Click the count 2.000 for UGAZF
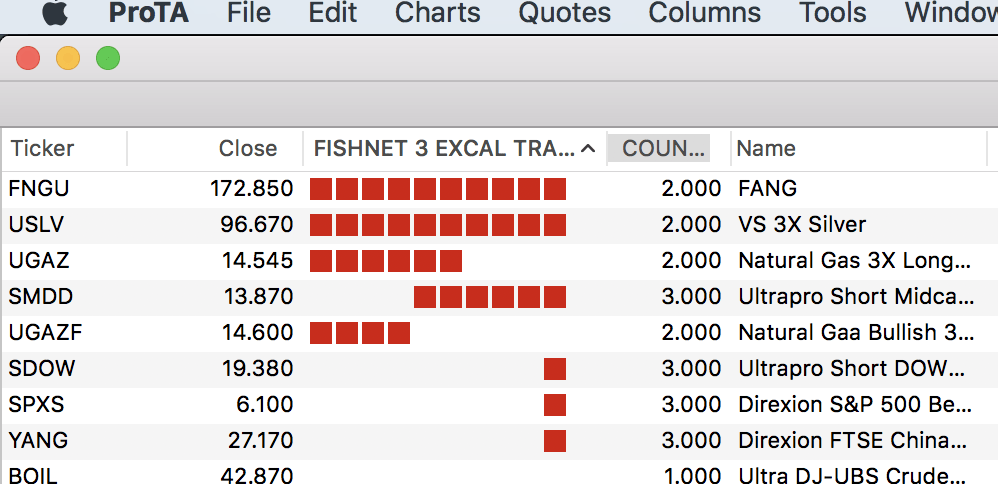 point(691,332)
